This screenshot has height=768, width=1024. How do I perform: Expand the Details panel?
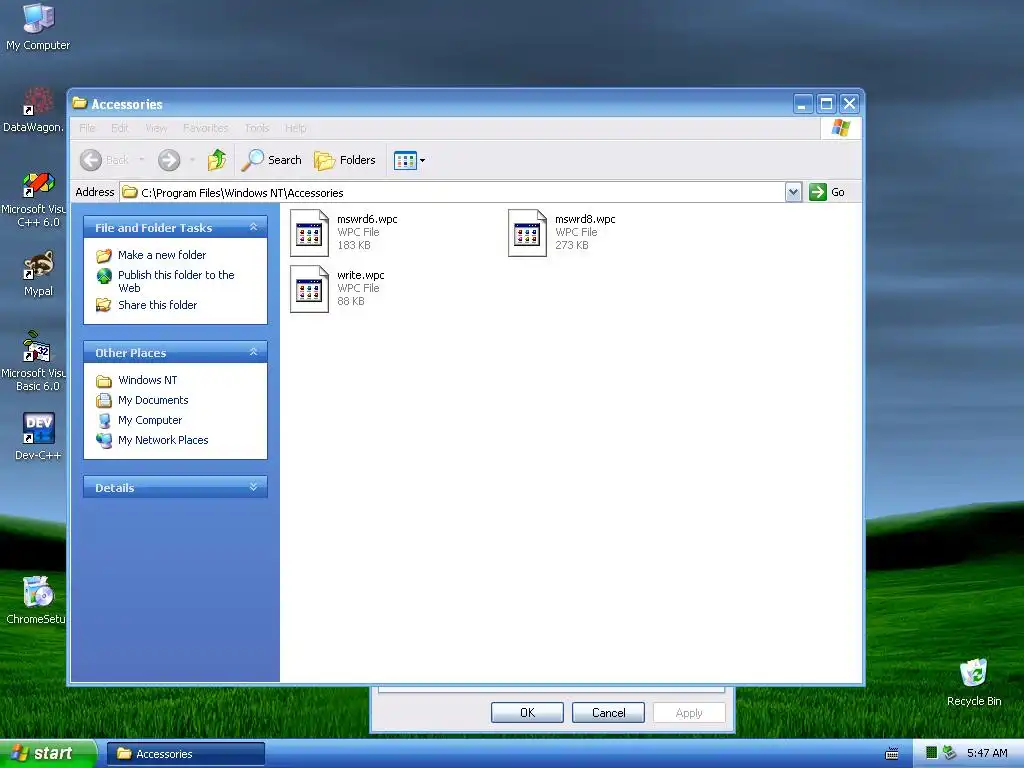click(x=253, y=487)
